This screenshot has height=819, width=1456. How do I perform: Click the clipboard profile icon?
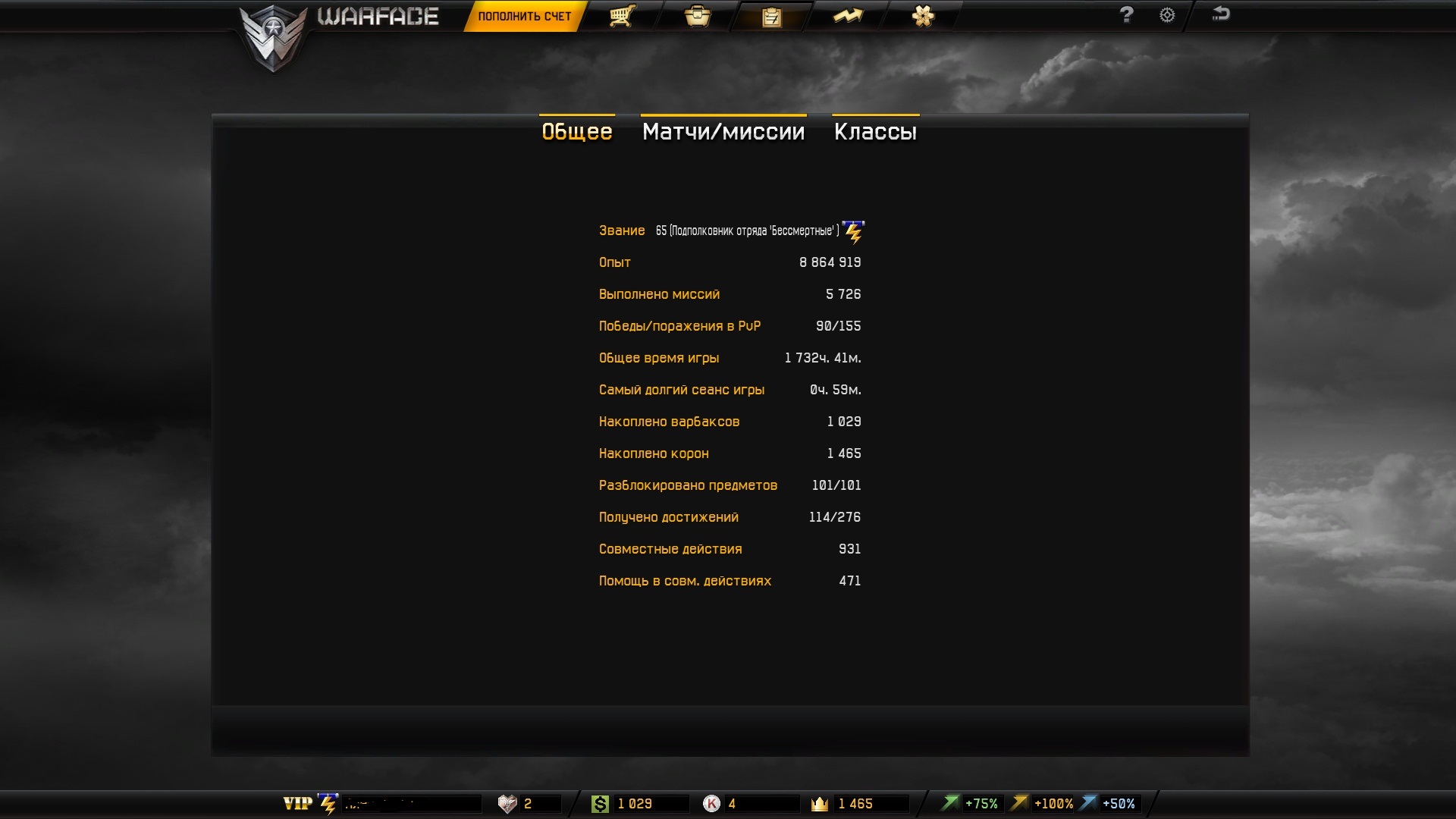[x=771, y=17]
